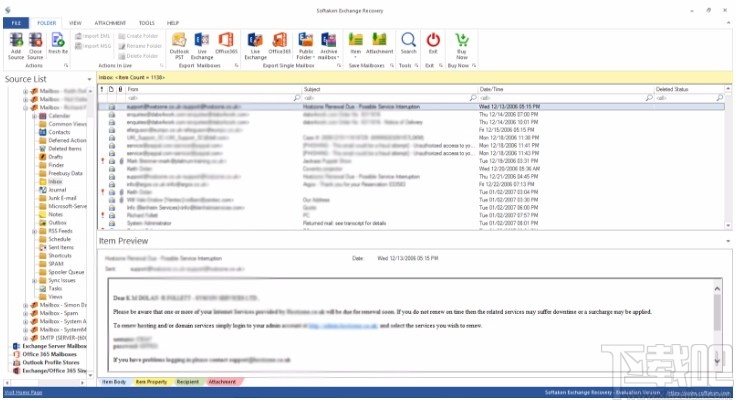736x400 pixels.
Task: Select the Drafts folder in the tree
Action: [x=55, y=157]
